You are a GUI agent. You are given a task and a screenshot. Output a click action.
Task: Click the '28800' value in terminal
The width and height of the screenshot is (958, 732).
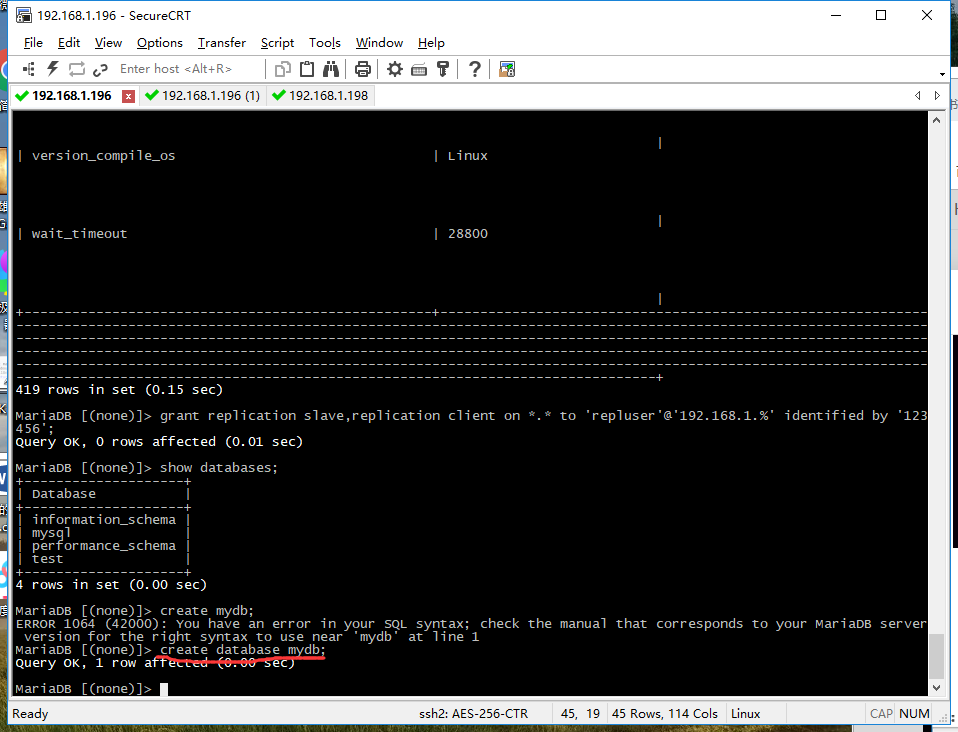468,233
